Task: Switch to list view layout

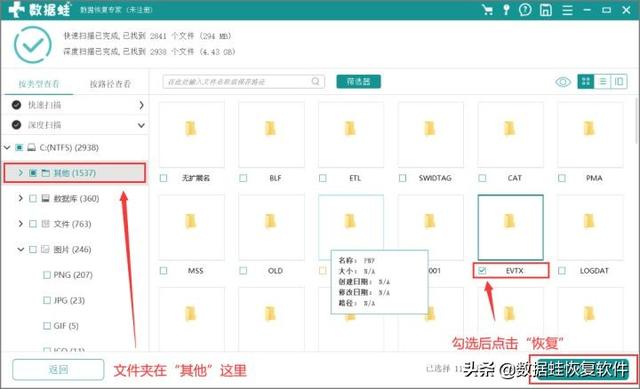Action: coord(602,82)
